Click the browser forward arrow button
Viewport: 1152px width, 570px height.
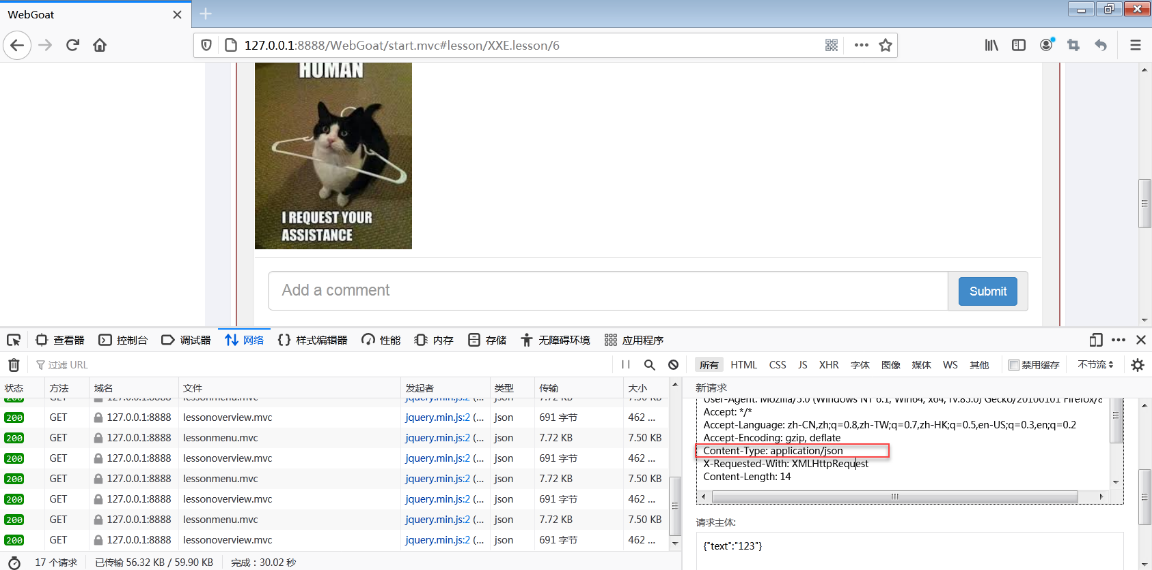45,45
